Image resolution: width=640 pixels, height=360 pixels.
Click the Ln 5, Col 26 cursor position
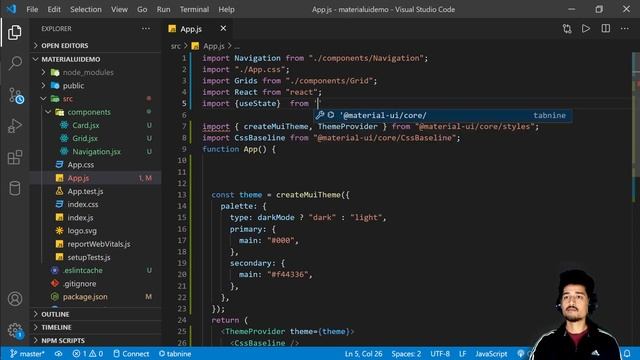[x=363, y=353]
